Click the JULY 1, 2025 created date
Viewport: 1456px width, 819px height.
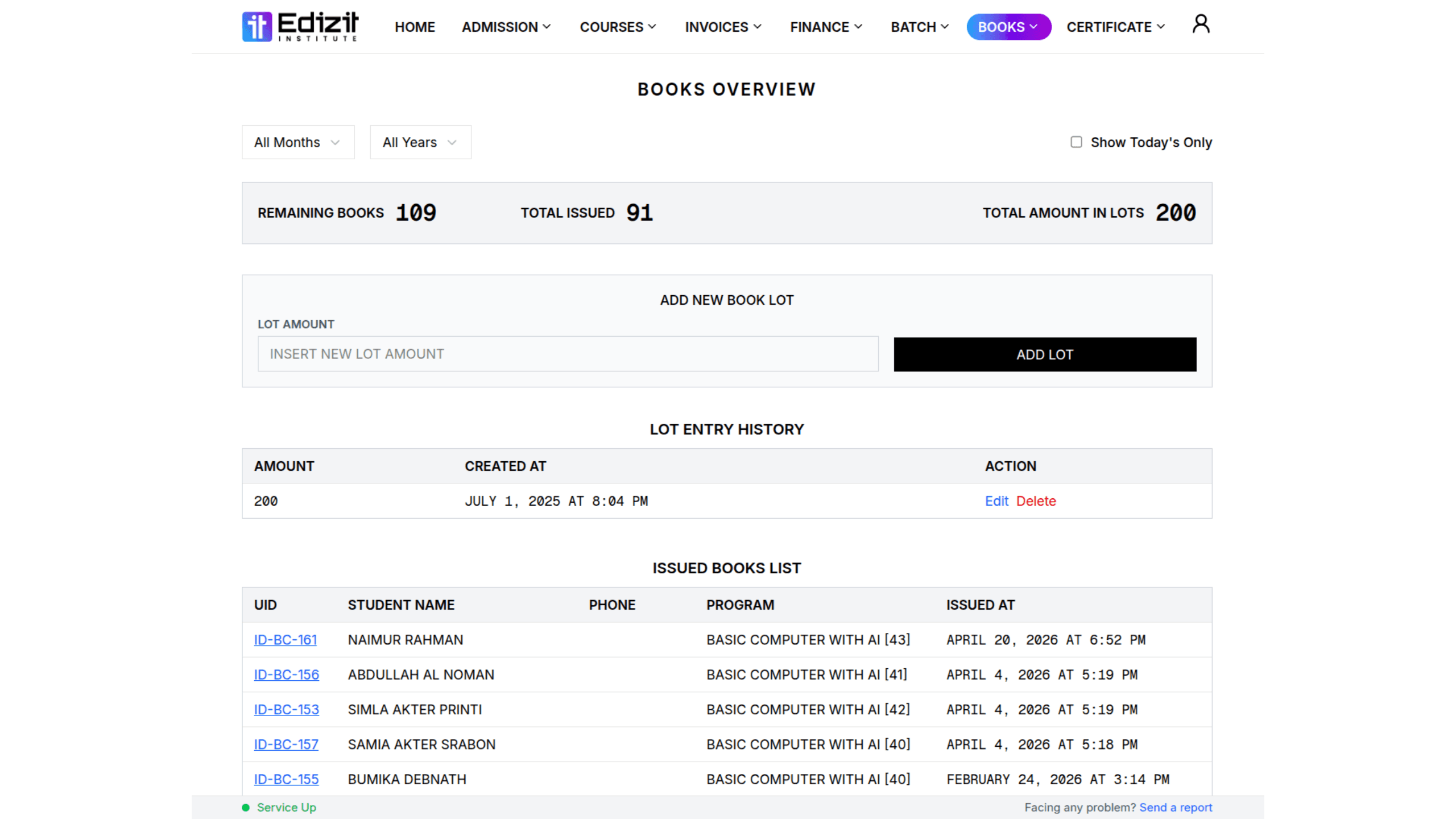pos(556,501)
